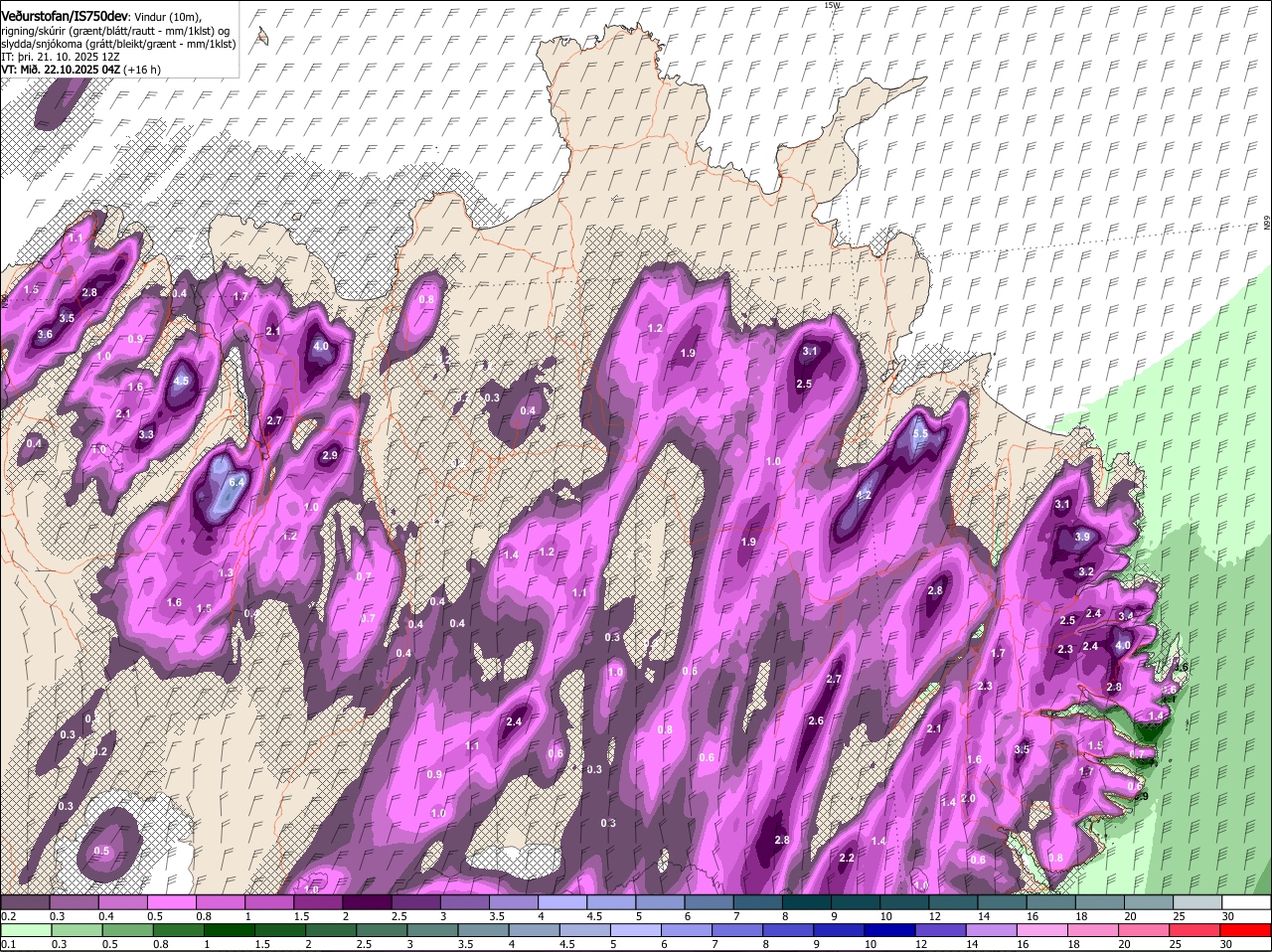This screenshot has width=1272, height=952.
Task: Select the 4.2 precipitation value label
Action: 864,496
